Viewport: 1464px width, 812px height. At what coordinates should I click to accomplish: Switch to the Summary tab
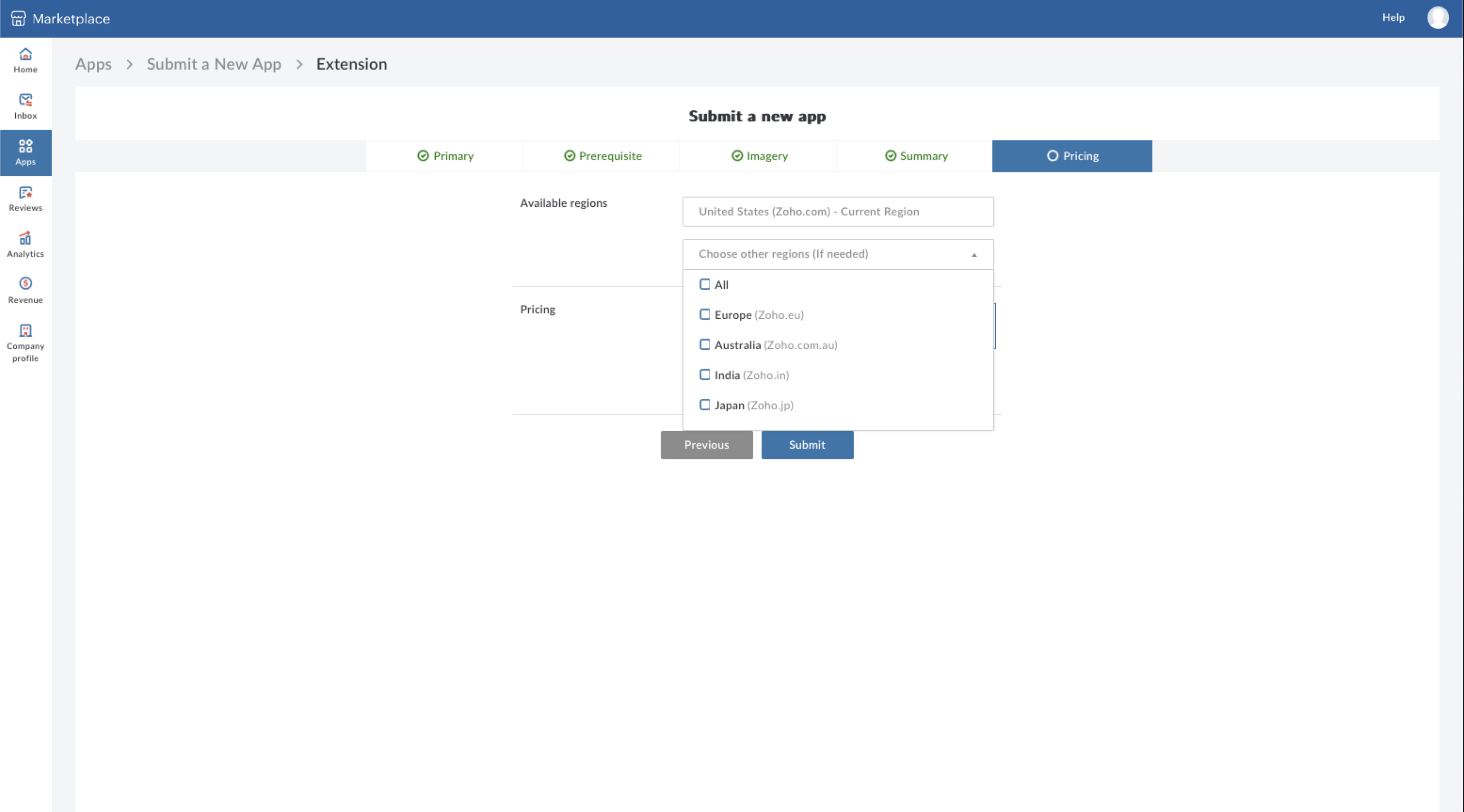[915, 156]
